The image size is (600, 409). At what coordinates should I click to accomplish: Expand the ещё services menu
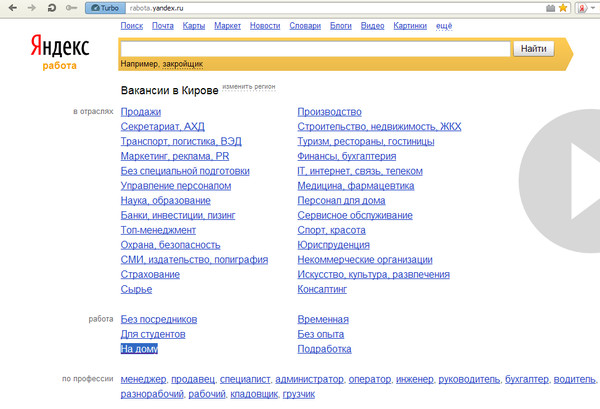[444, 26]
